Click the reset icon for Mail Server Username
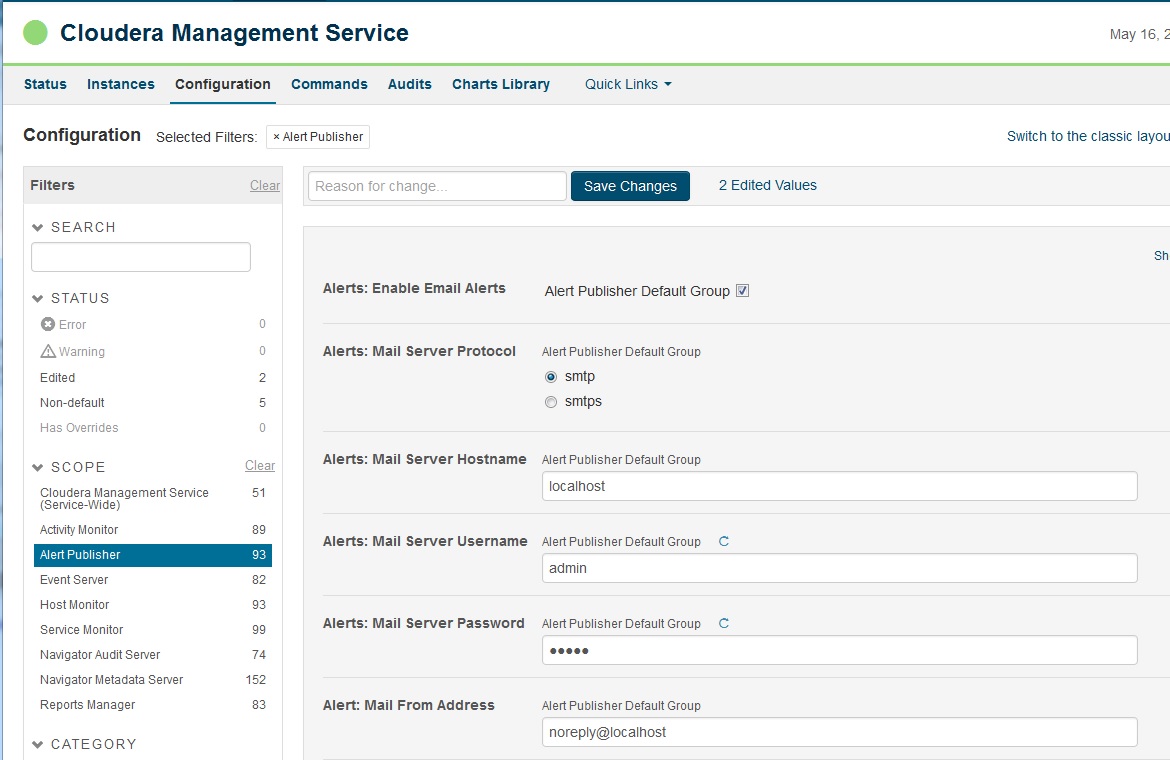 [723, 541]
